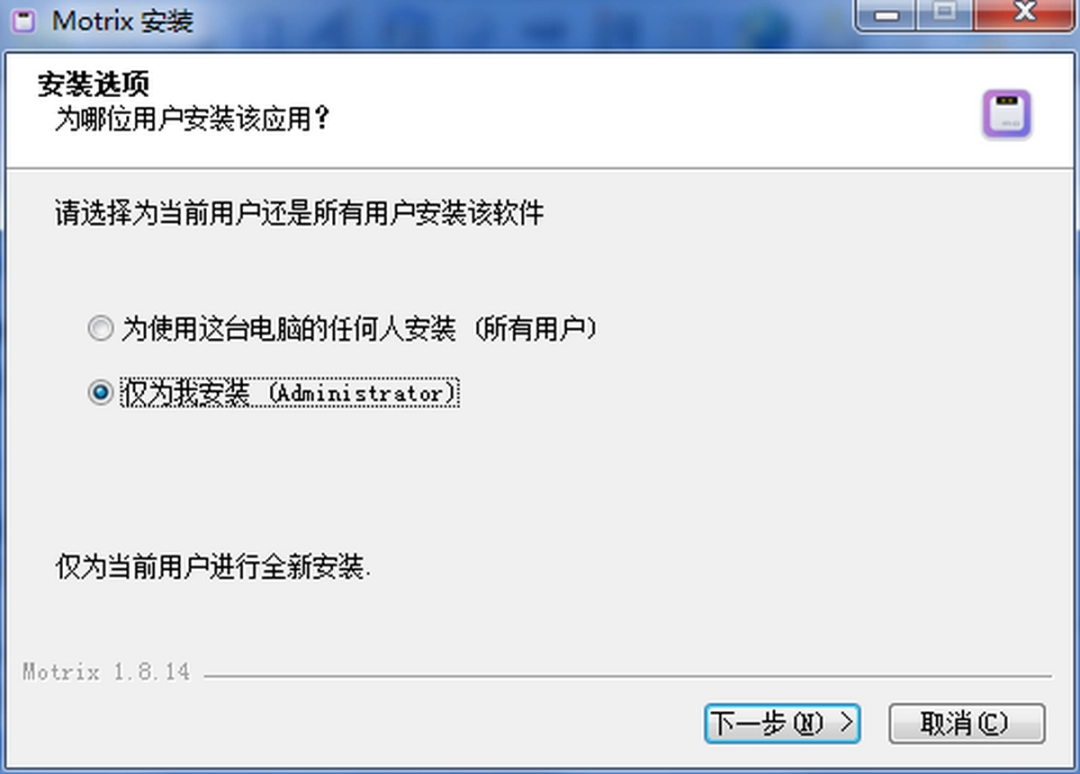Click the 安装选项 heading
The width and height of the screenshot is (1080, 774).
pyautogui.click(x=93, y=84)
